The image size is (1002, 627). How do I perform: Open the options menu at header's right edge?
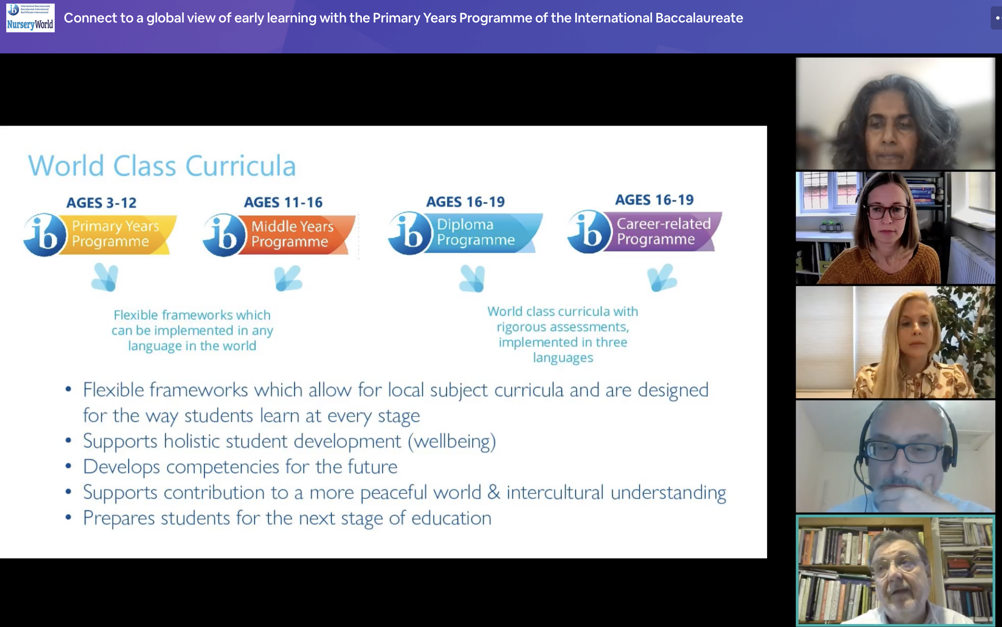pos(996,18)
